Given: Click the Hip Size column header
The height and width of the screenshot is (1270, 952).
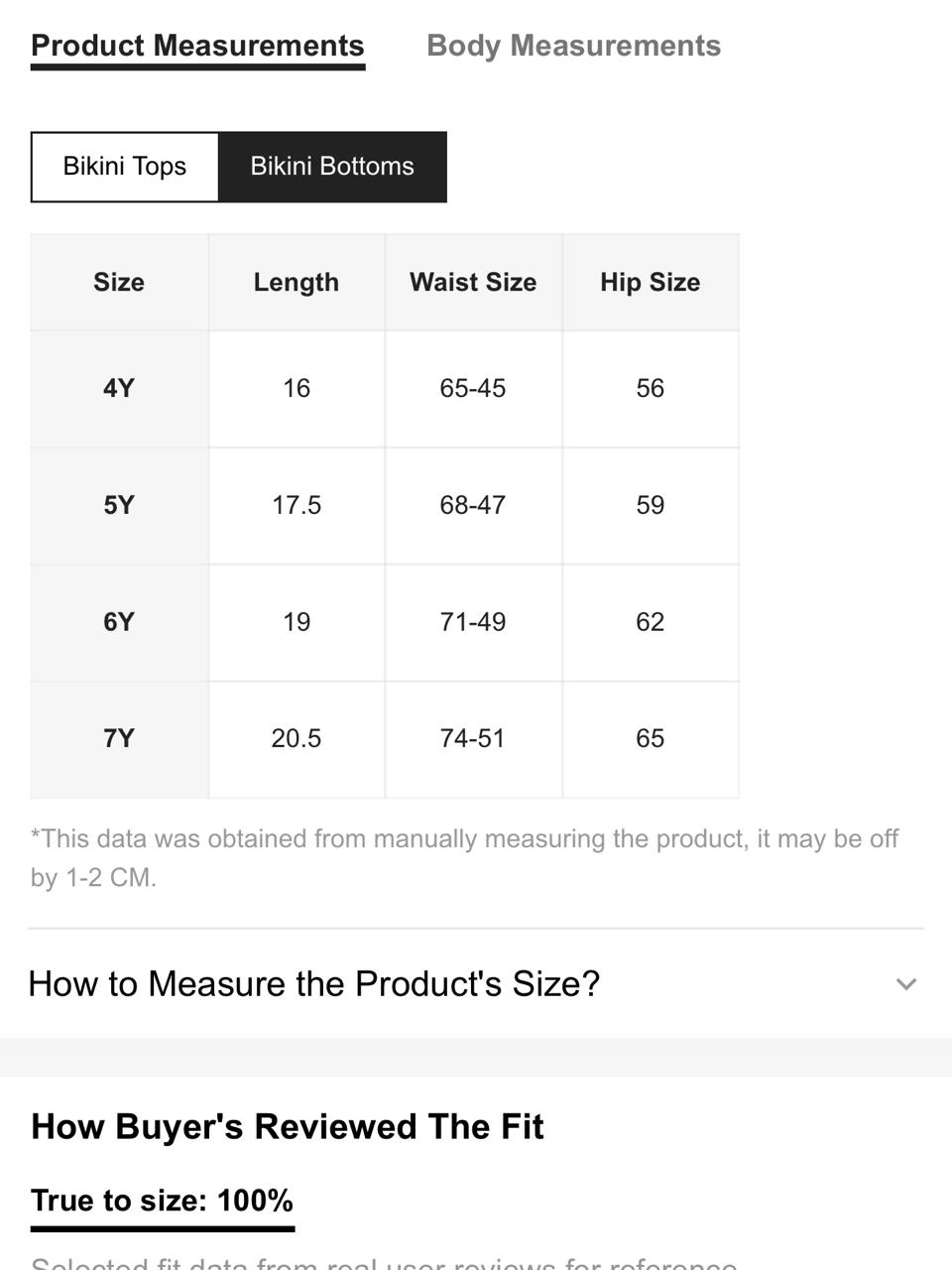Looking at the screenshot, I should pos(651,283).
